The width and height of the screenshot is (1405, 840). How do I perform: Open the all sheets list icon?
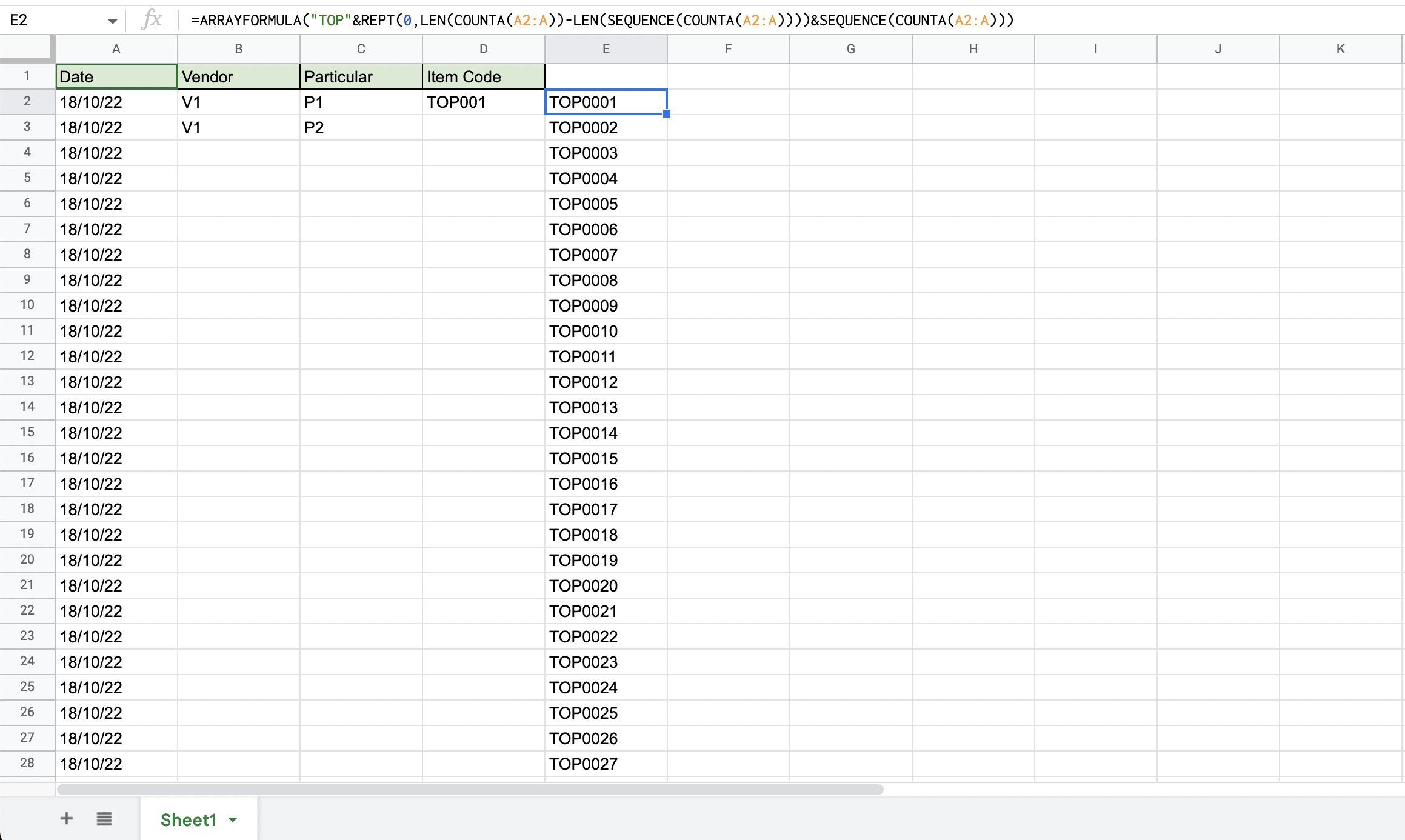(104, 818)
